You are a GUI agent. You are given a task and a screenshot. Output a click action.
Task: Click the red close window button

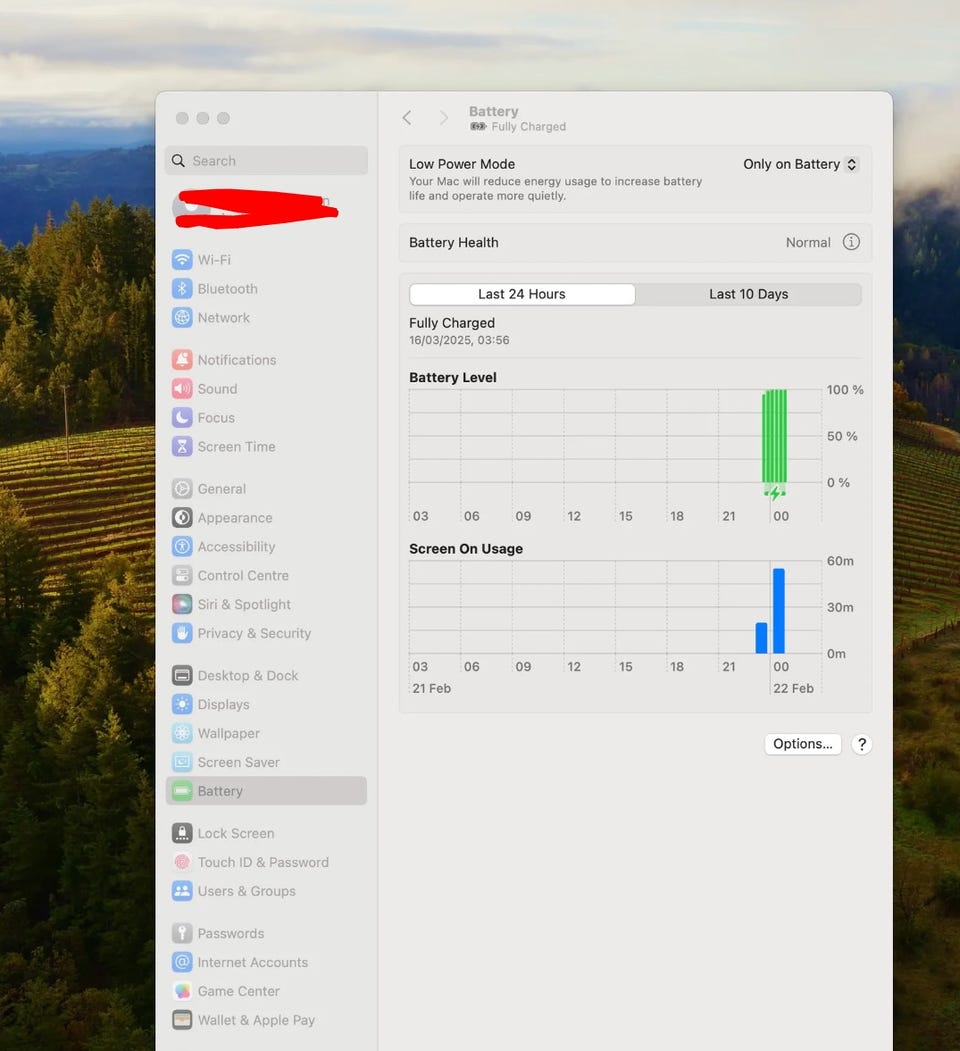point(182,118)
